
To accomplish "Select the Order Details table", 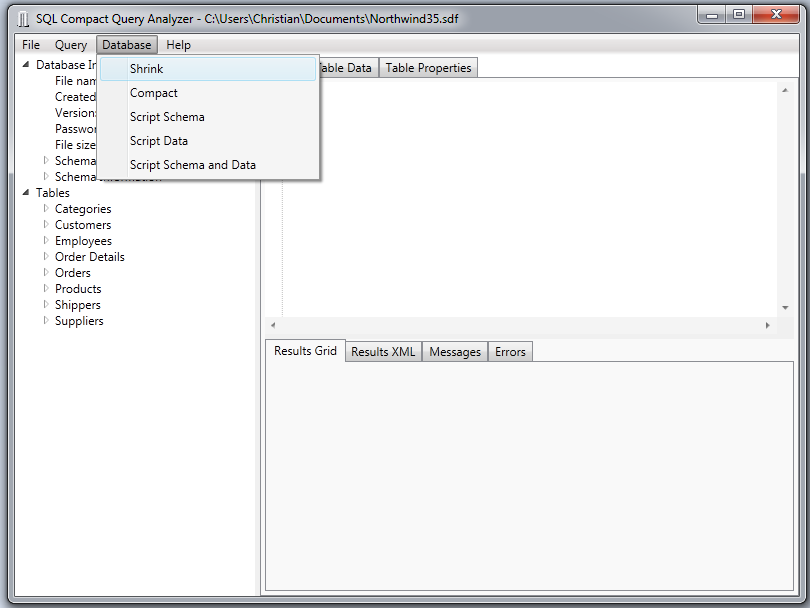I will coord(90,257).
